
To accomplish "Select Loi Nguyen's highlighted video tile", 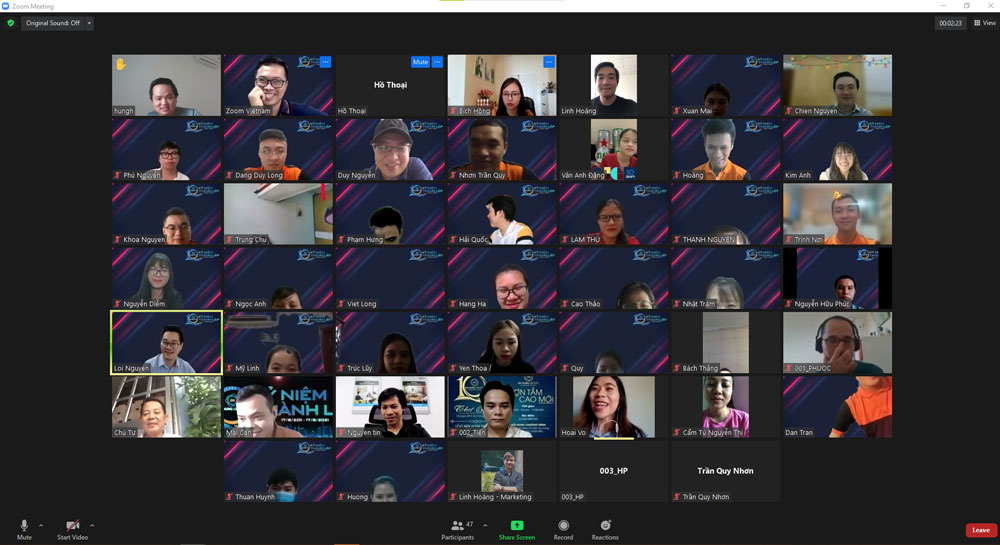I will 166,342.
